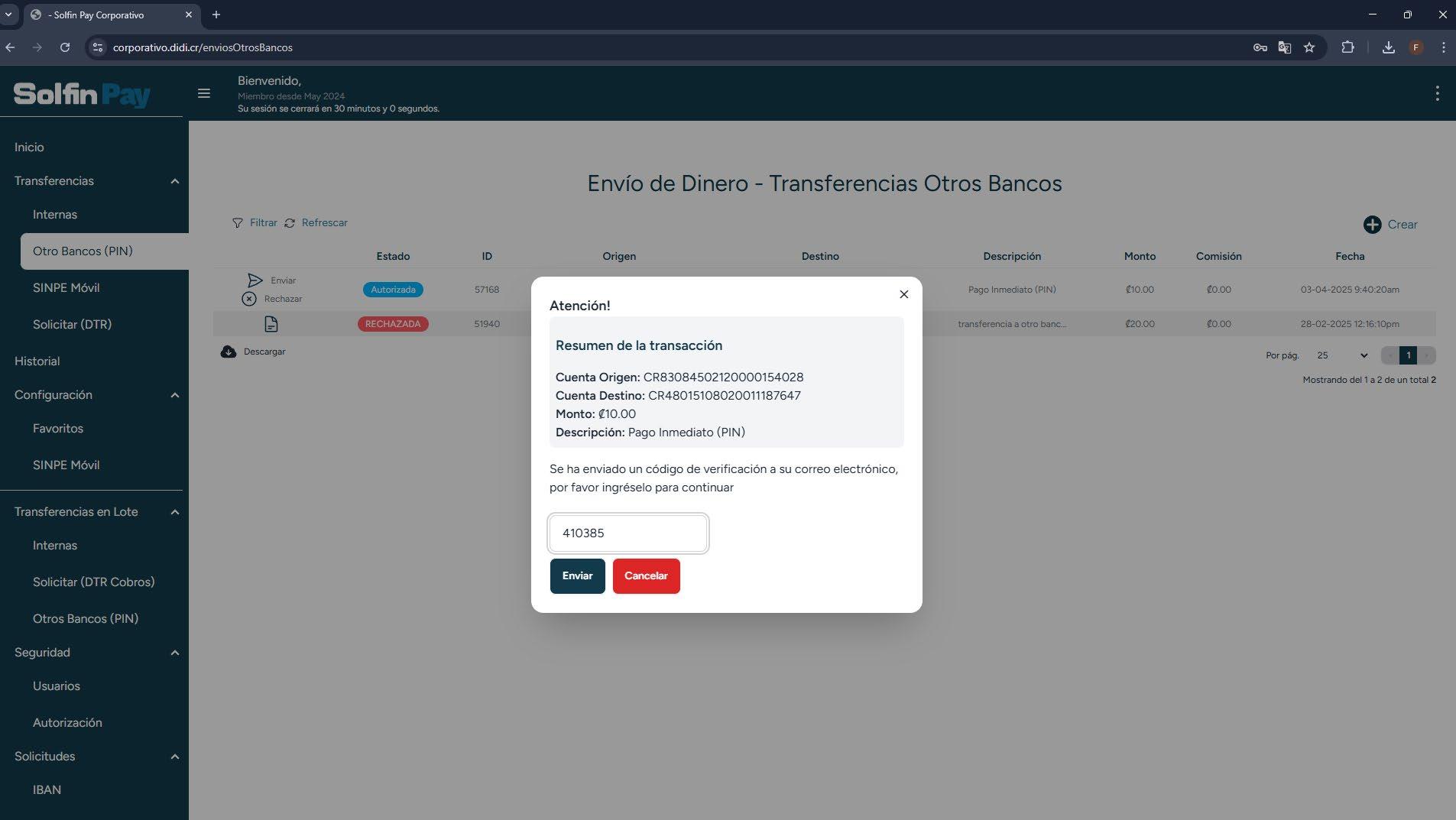Open browser extensions puzzle icon
Screen dimensions: 1456x820
(x=1347, y=47)
